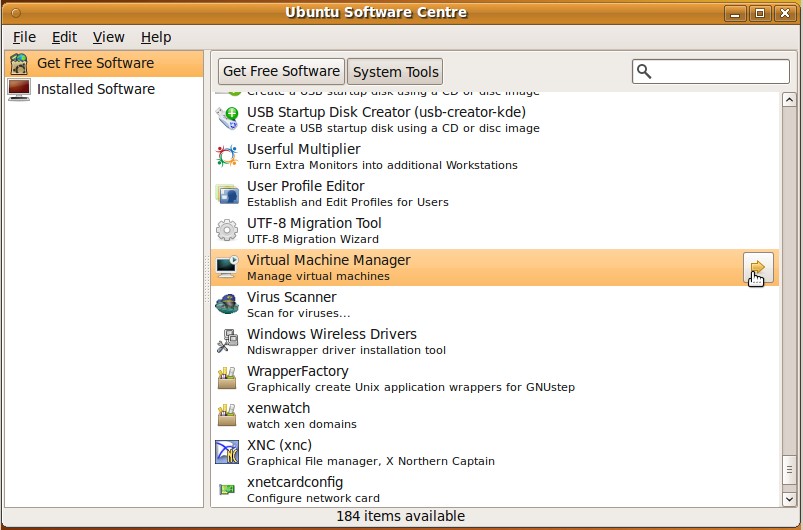Select the Userful Multiplier icon
This screenshot has height=530, width=803.
[227, 156]
